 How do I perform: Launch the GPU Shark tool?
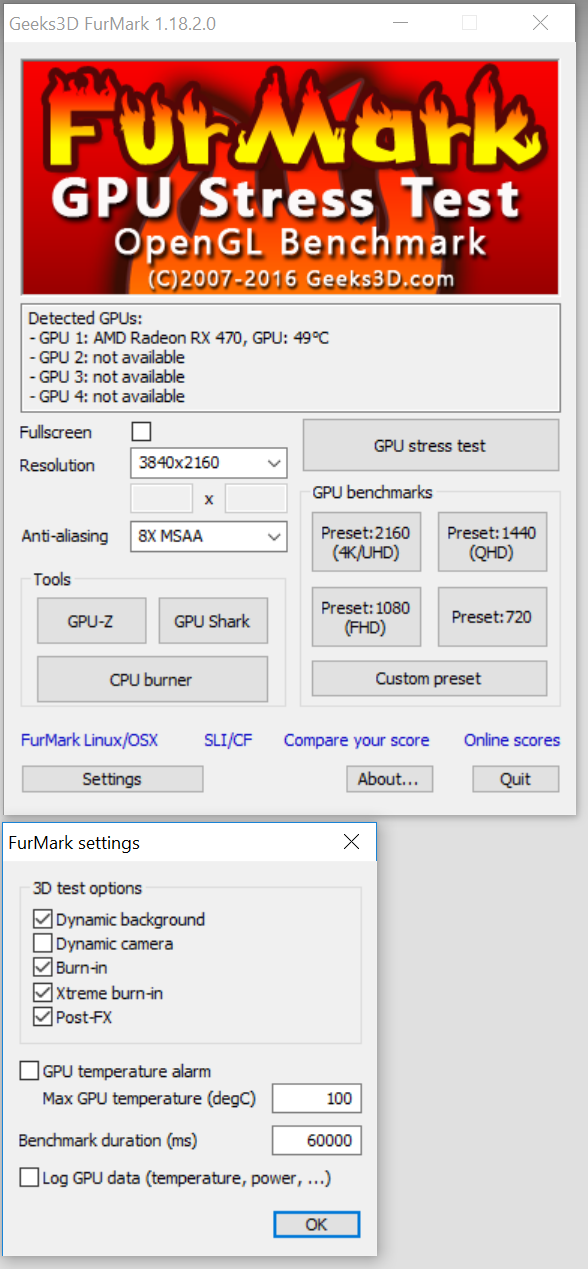click(x=212, y=621)
